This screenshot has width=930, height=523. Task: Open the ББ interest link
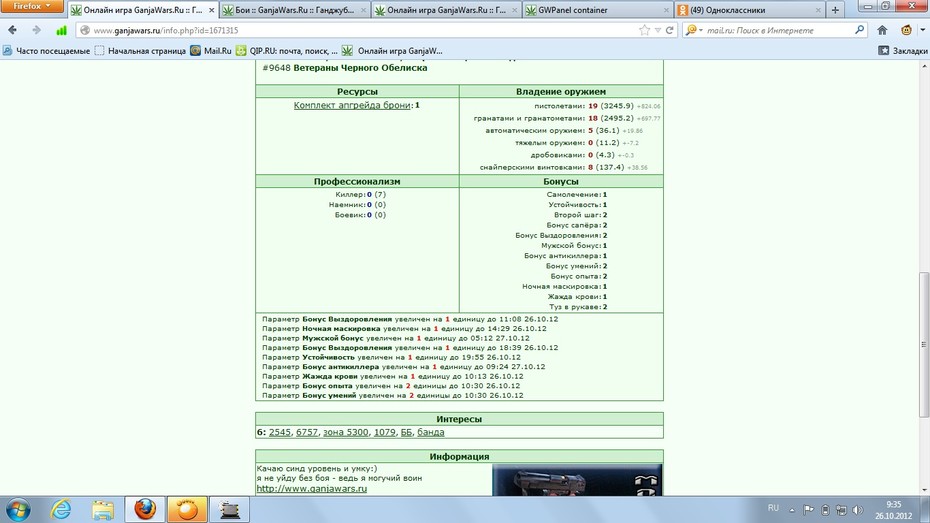406,432
